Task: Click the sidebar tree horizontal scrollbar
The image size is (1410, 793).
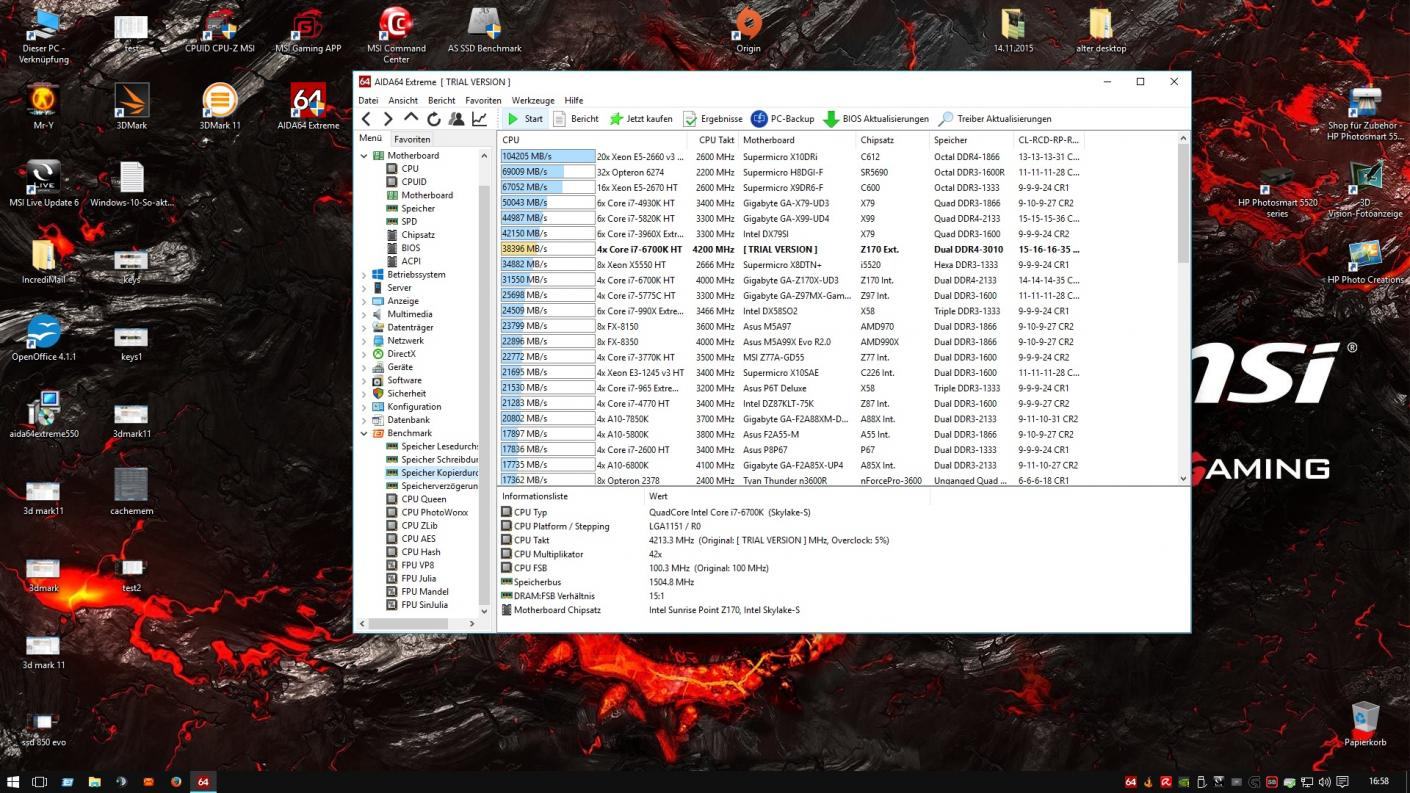Action: [418, 623]
